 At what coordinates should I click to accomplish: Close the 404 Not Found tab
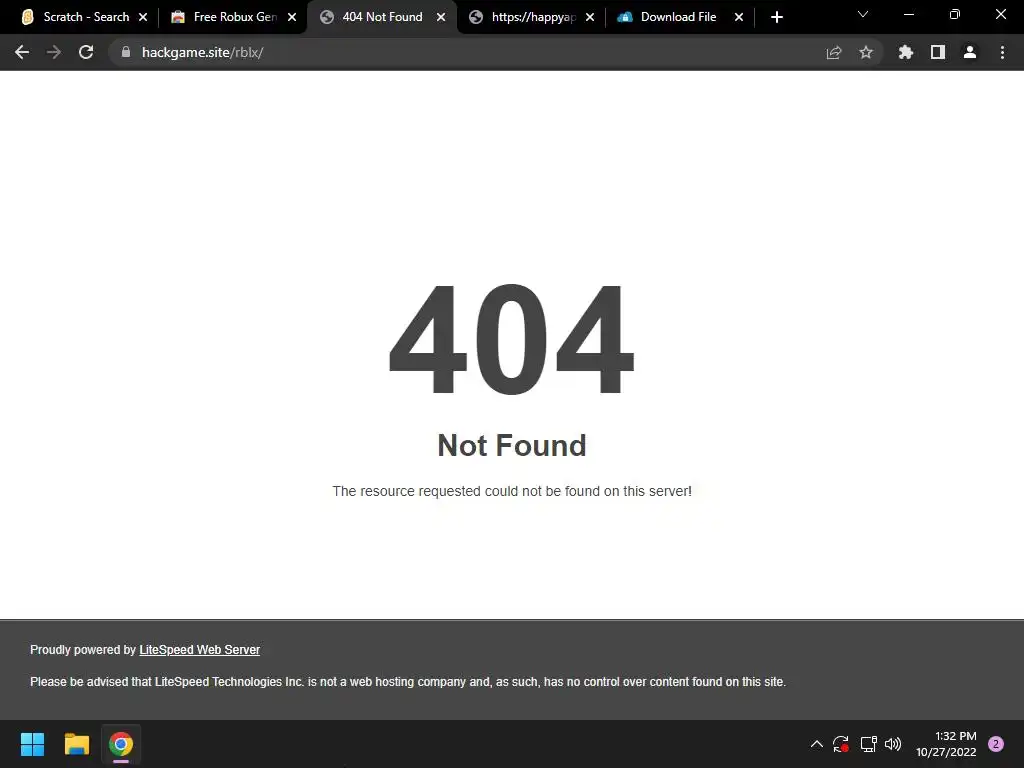point(441,17)
